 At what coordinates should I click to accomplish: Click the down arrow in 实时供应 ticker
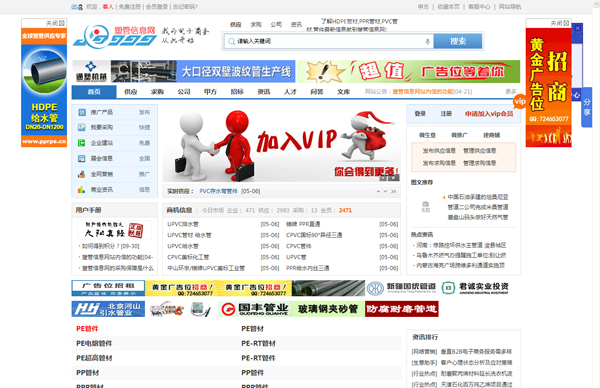tap(385, 191)
